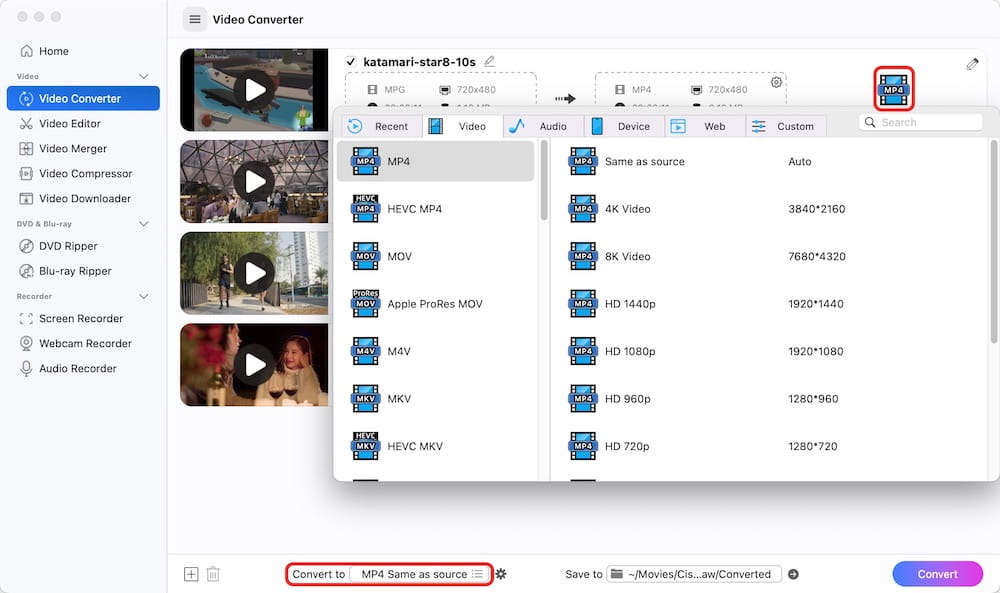This screenshot has width=1000, height=593.
Task: Click the edit pencil icon at top right
Action: coord(972,64)
